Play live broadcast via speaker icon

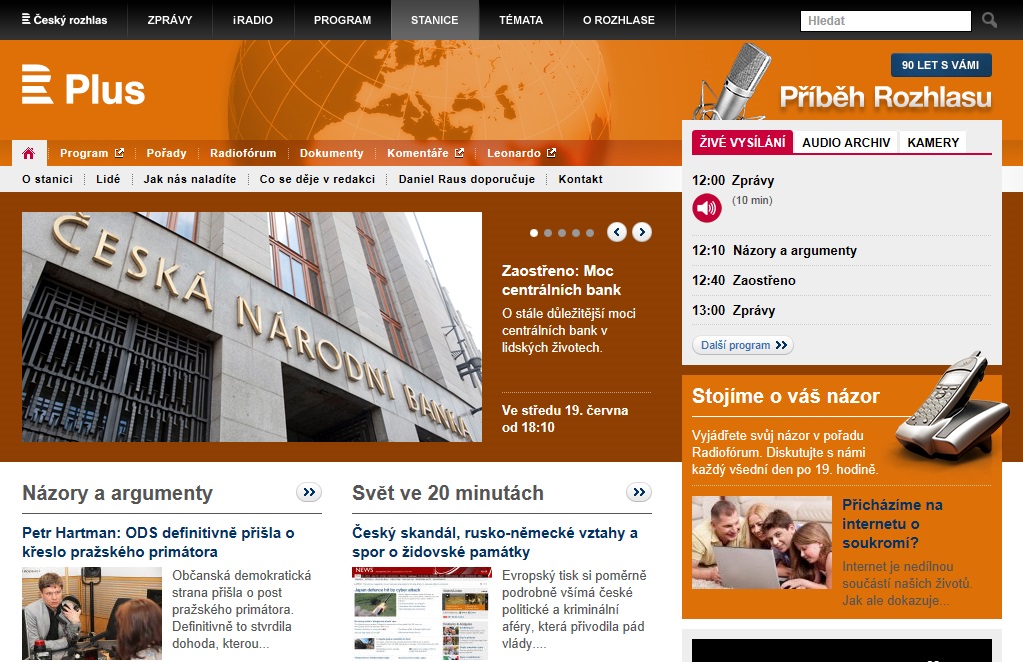pos(706,208)
